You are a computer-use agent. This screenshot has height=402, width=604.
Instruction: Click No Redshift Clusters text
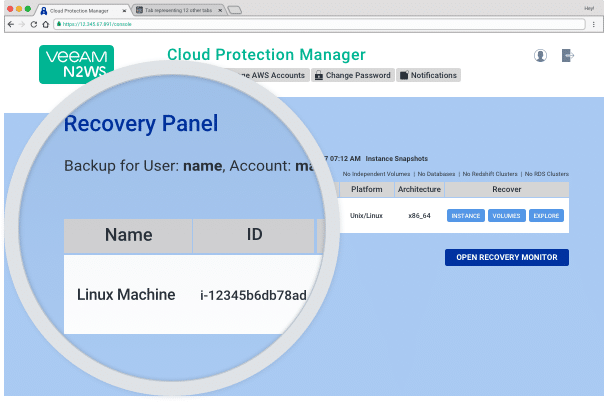(490, 174)
